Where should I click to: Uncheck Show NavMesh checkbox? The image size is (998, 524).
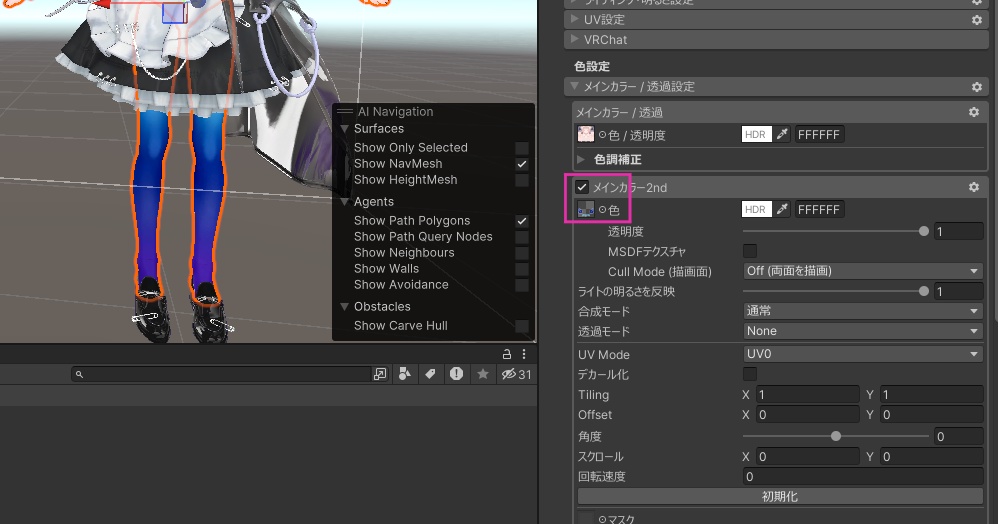click(x=522, y=164)
